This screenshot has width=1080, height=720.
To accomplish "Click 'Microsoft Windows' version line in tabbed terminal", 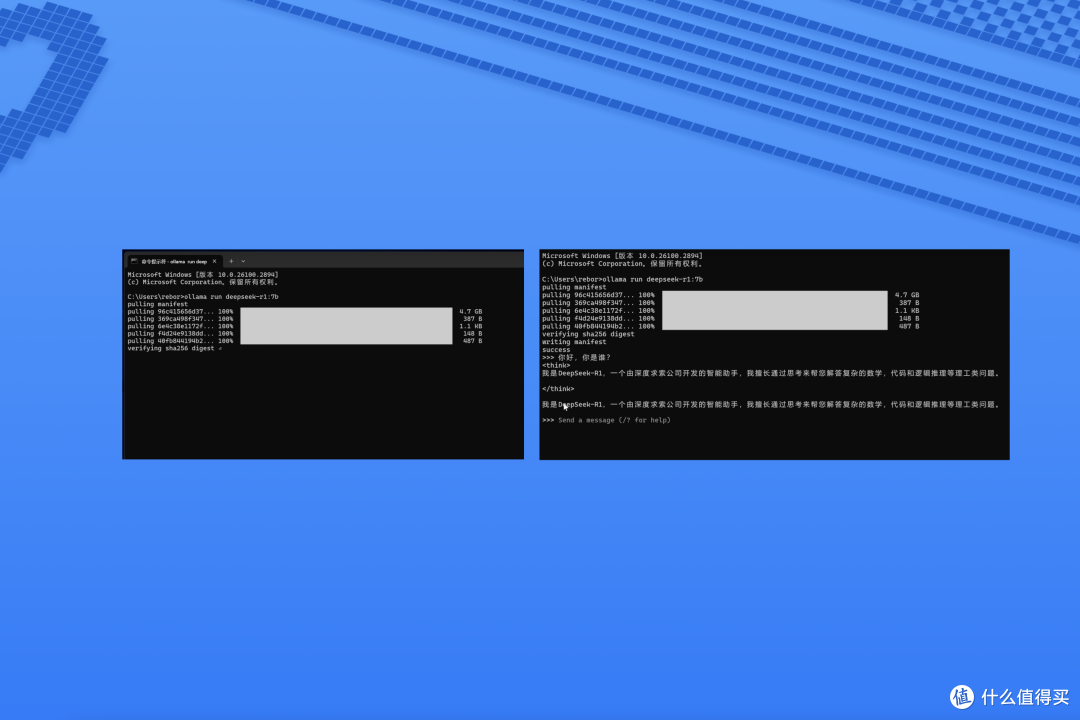I will pyautogui.click(x=202, y=274).
